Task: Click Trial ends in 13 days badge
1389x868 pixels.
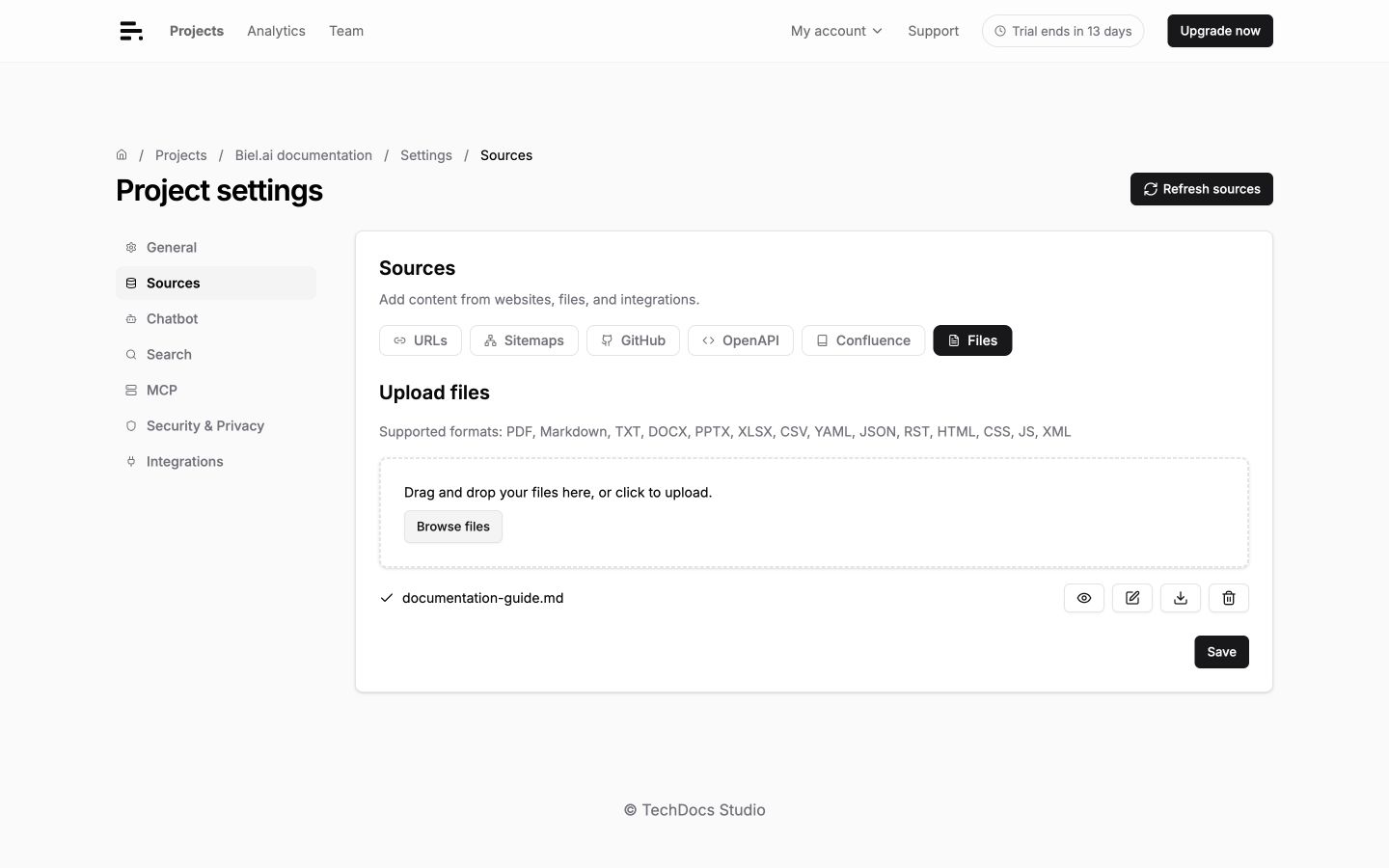Action: click(x=1063, y=31)
